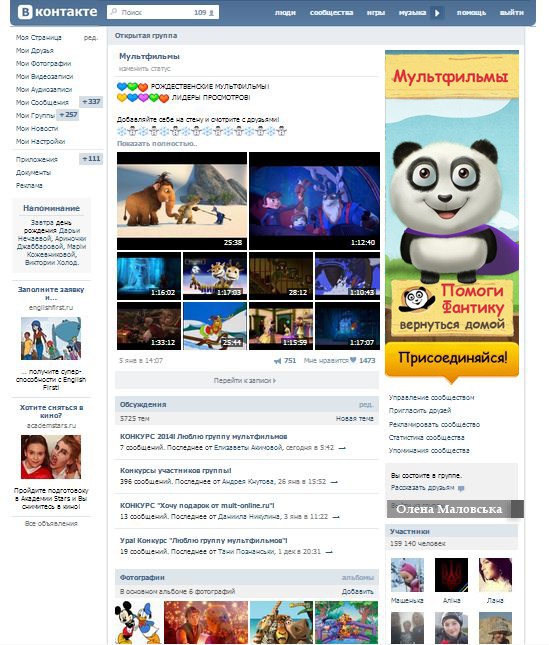Click Новая тема to start a topic
The image size is (549, 645).
[354, 418]
